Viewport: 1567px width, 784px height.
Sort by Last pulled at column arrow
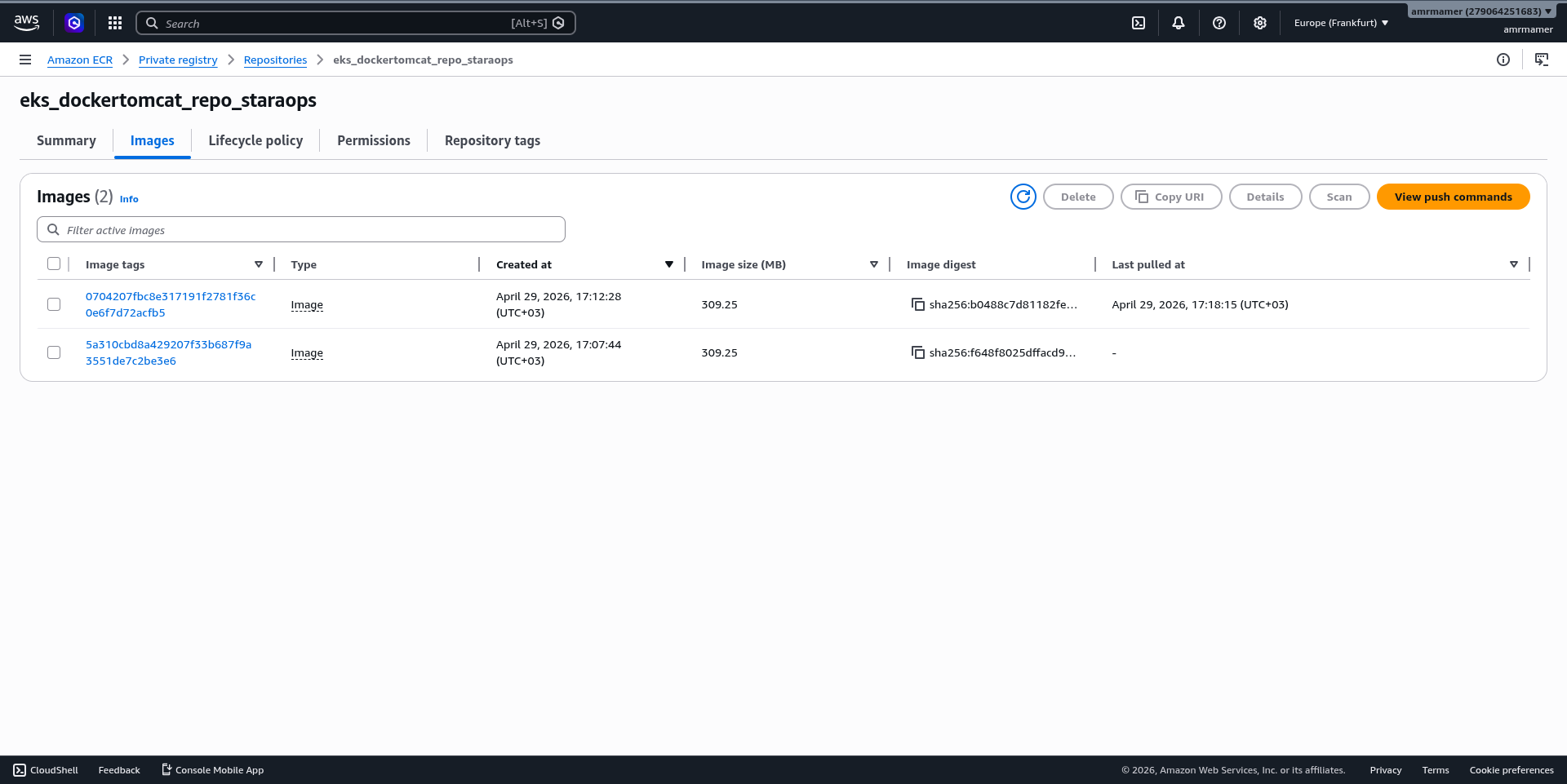[x=1514, y=264]
